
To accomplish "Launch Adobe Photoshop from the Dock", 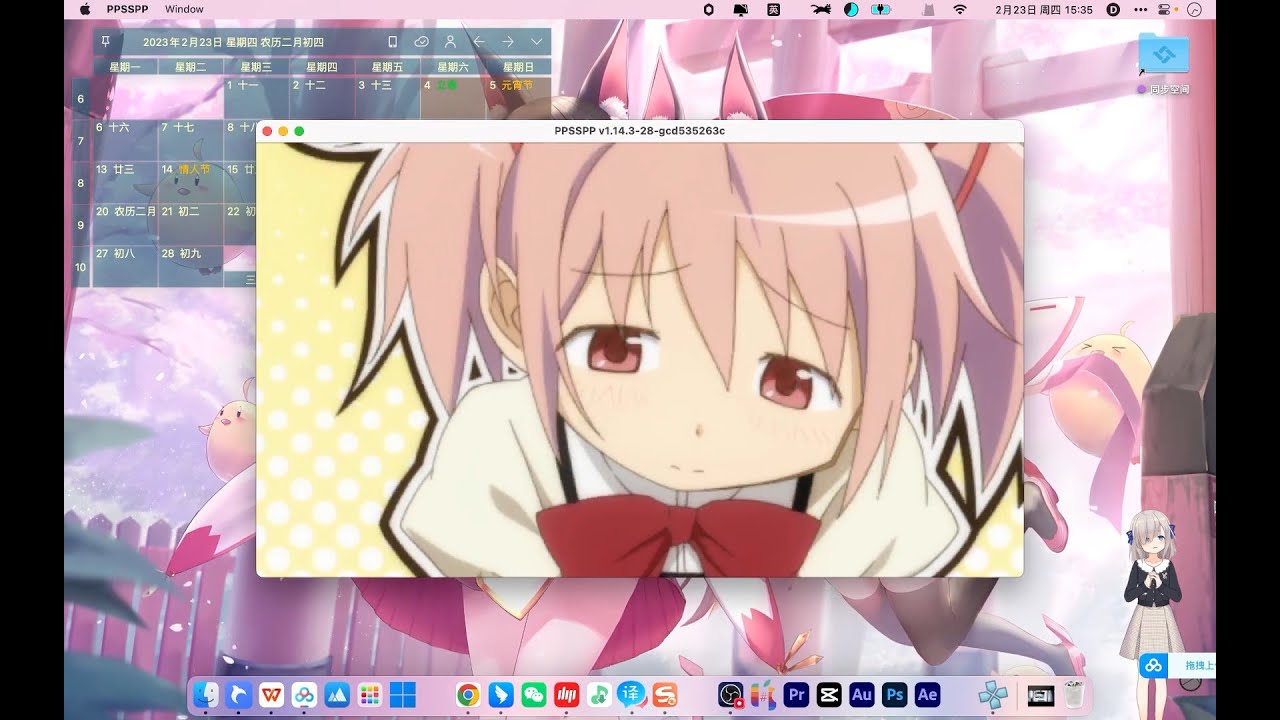I will [895, 695].
